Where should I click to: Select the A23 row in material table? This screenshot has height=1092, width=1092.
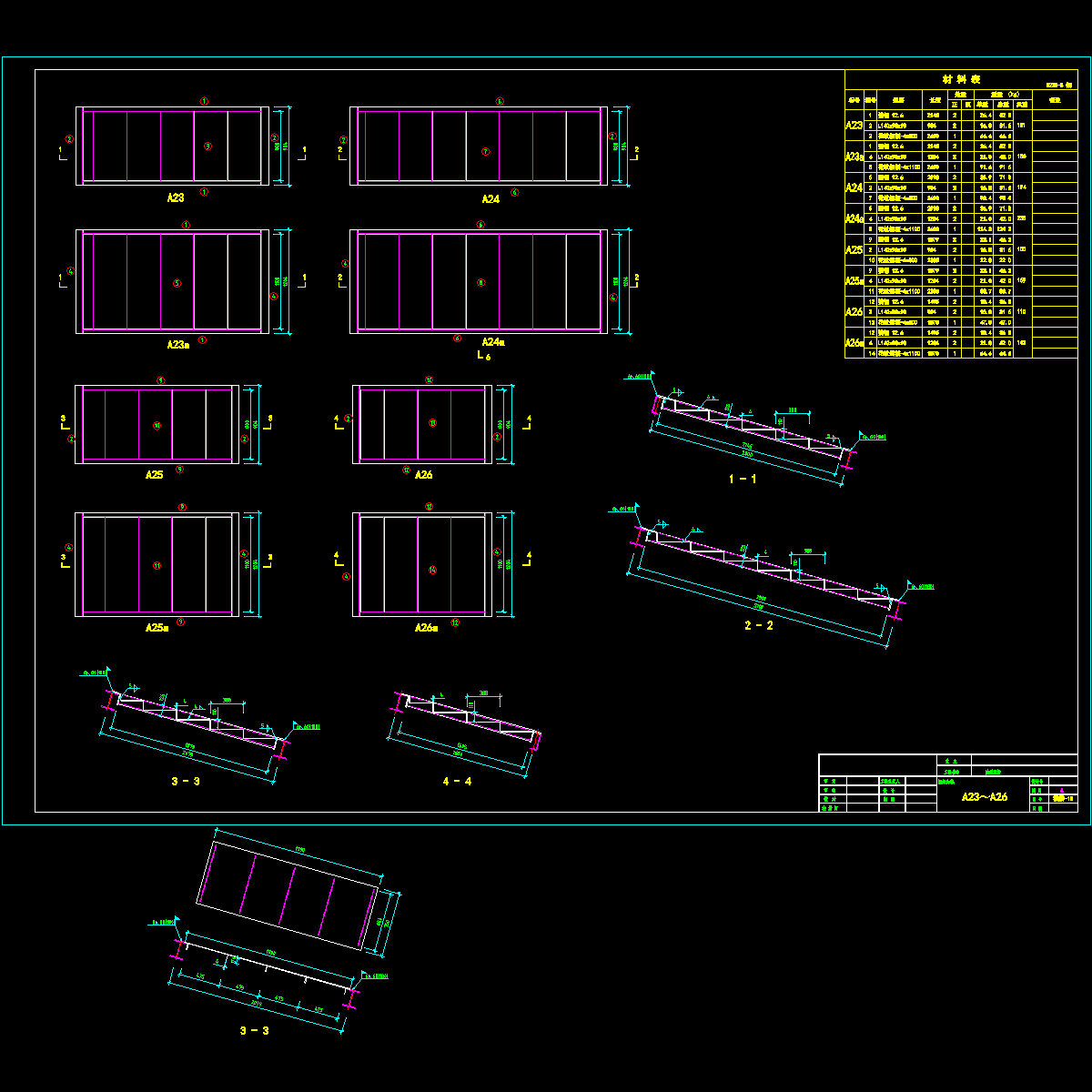[x=854, y=125]
